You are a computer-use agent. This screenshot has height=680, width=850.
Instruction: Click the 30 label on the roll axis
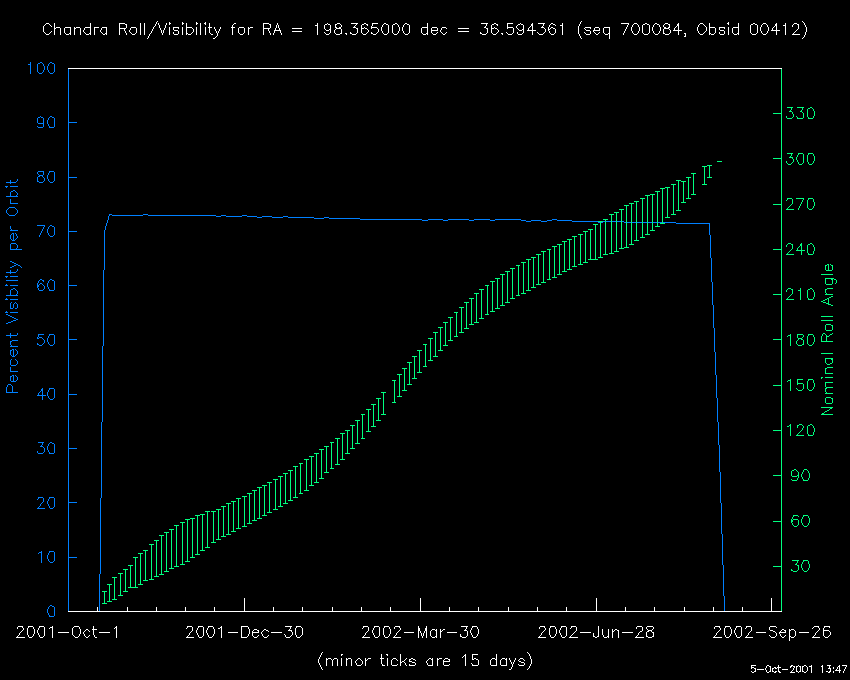[x=801, y=566]
